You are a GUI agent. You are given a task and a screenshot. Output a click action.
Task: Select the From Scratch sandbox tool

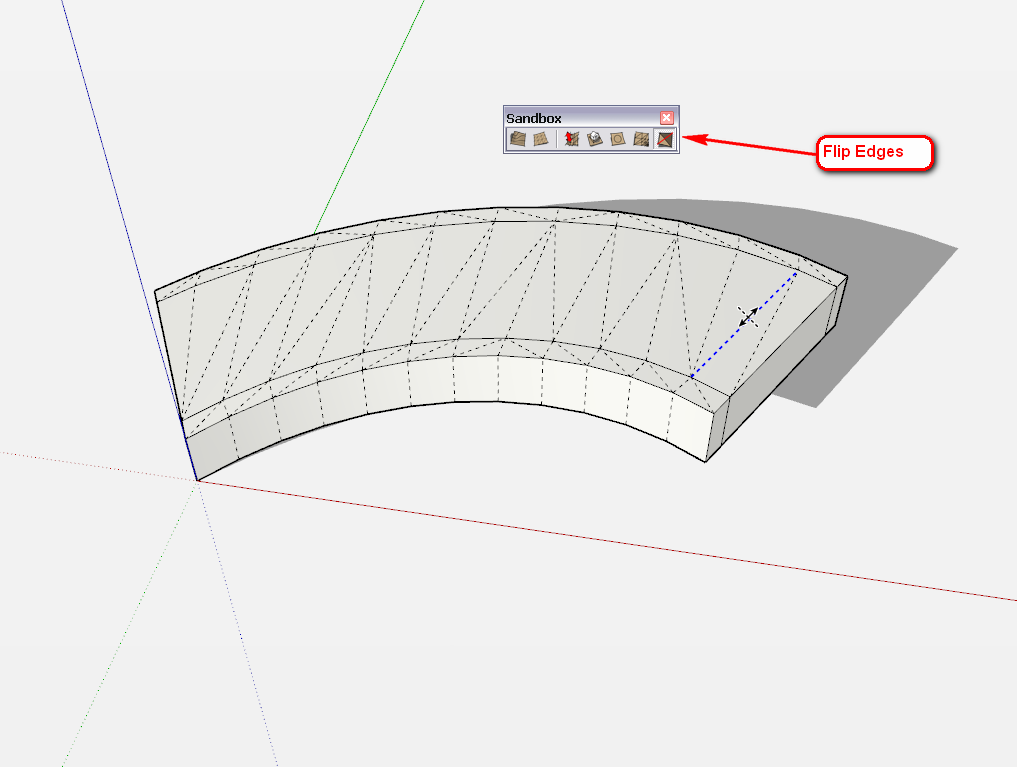click(x=540, y=139)
